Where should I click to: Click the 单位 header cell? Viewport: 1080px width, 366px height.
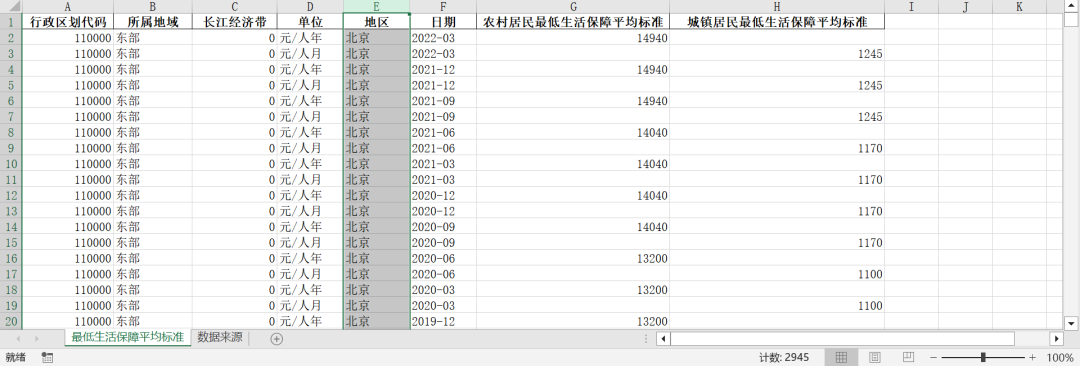[x=310, y=21]
